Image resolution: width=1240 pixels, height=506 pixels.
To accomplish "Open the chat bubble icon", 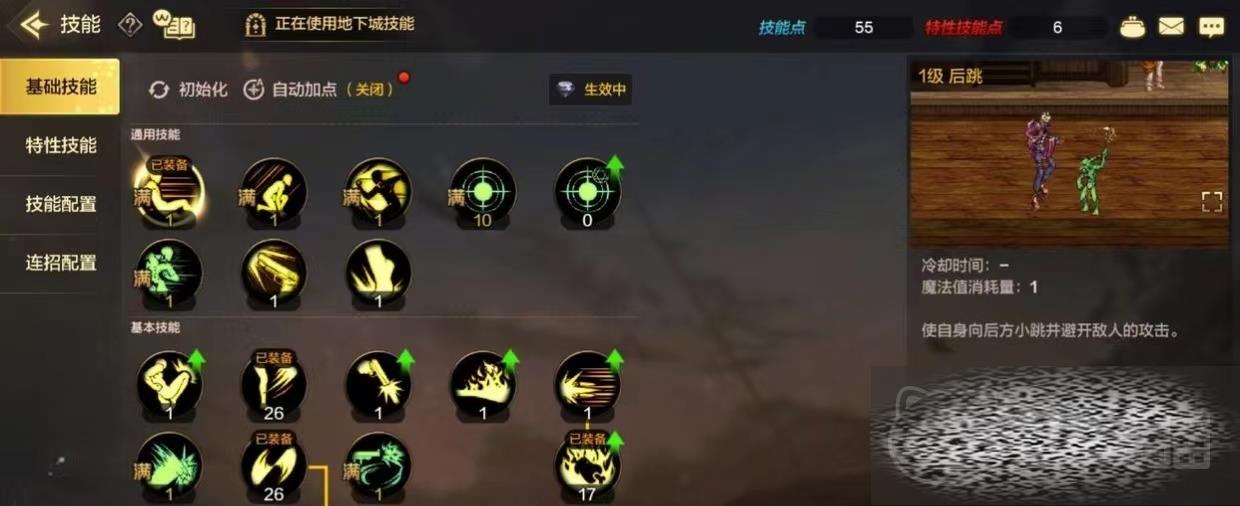I will pyautogui.click(x=1212, y=27).
